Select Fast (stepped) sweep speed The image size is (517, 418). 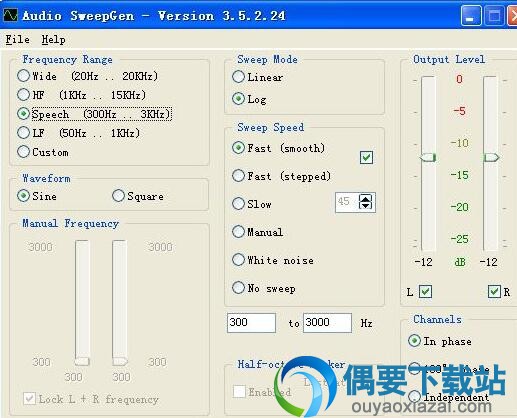point(281,176)
